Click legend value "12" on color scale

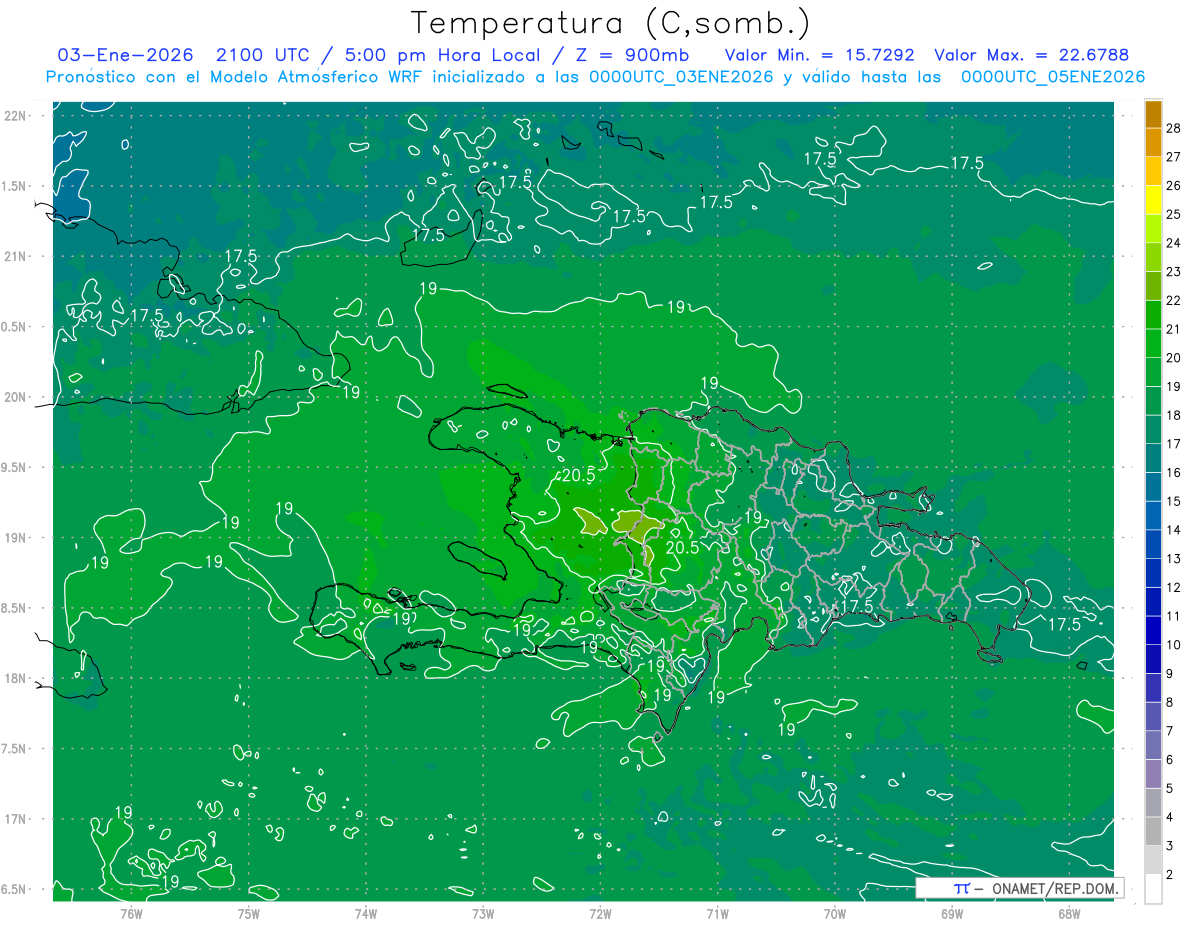click(1173, 587)
